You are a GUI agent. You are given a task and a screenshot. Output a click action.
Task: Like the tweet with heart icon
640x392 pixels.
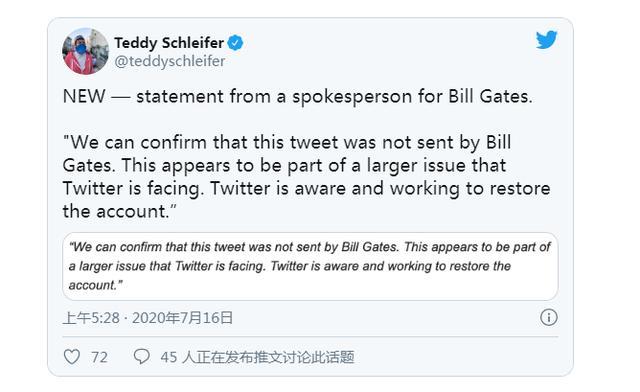coord(72,357)
